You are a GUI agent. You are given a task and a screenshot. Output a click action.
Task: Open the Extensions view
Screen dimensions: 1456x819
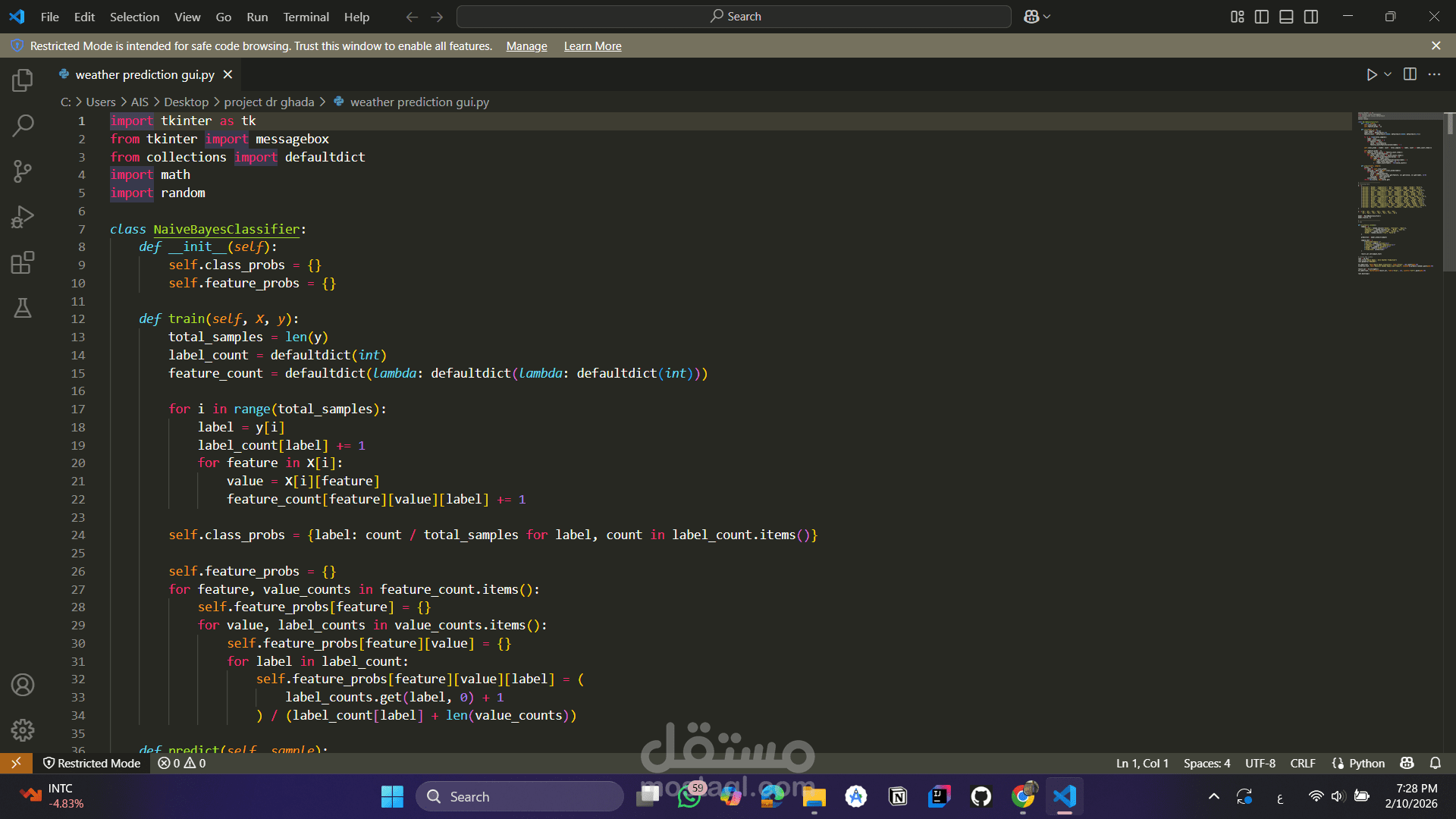click(x=23, y=263)
